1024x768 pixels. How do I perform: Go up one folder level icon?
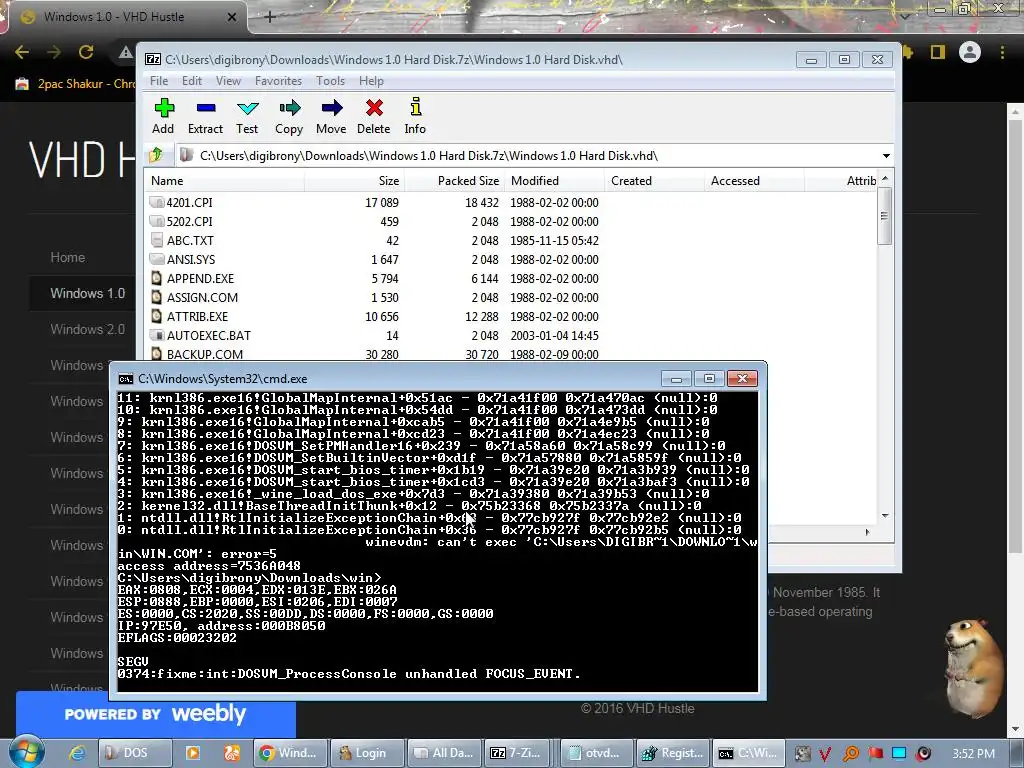pyautogui.click(x=156, y=155)
